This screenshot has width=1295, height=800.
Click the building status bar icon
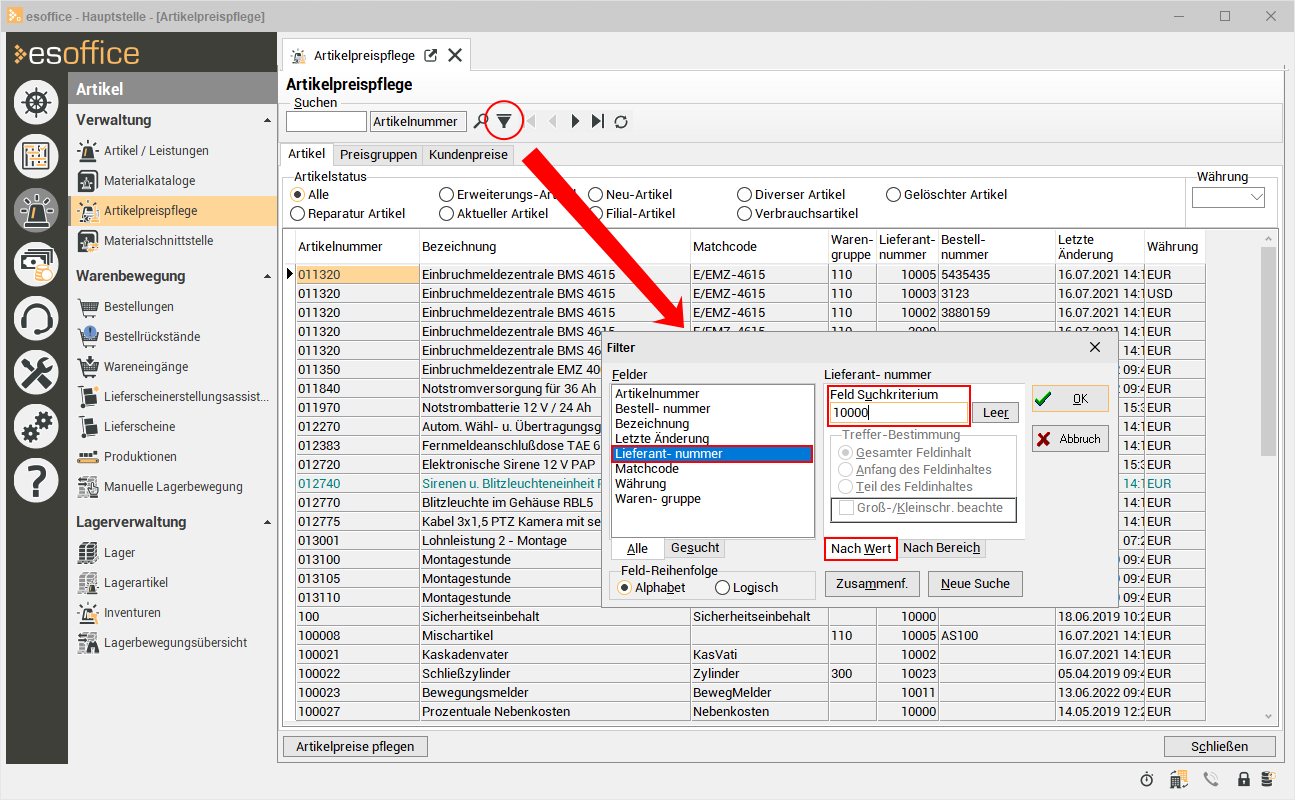click(1179, 779)
